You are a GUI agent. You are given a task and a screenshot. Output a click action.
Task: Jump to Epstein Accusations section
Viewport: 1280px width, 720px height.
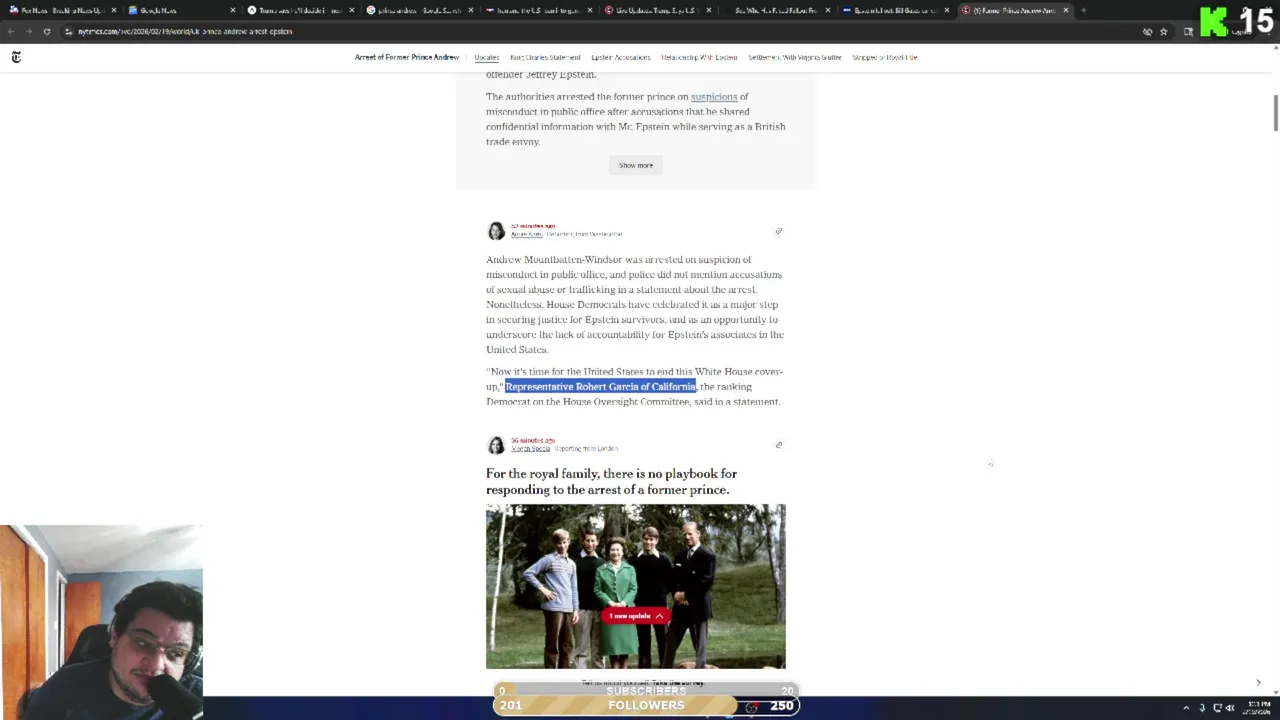620,57
